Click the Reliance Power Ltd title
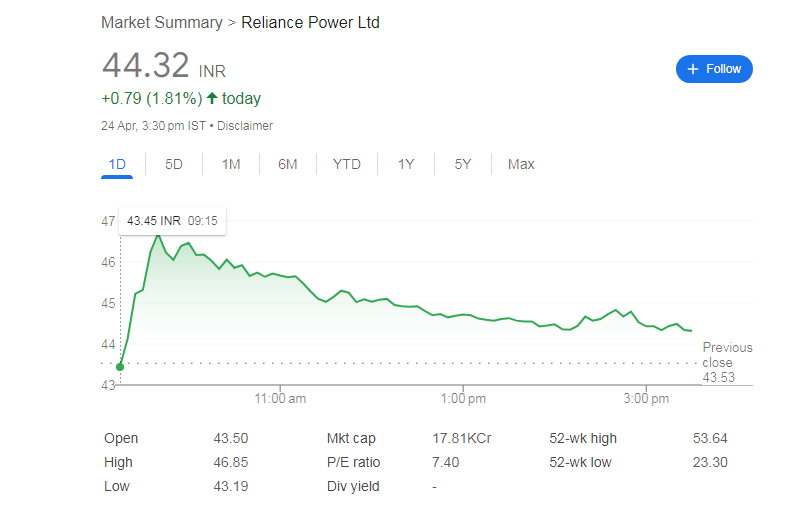This screenshot has width=808, height=515. tap(310, 23)
